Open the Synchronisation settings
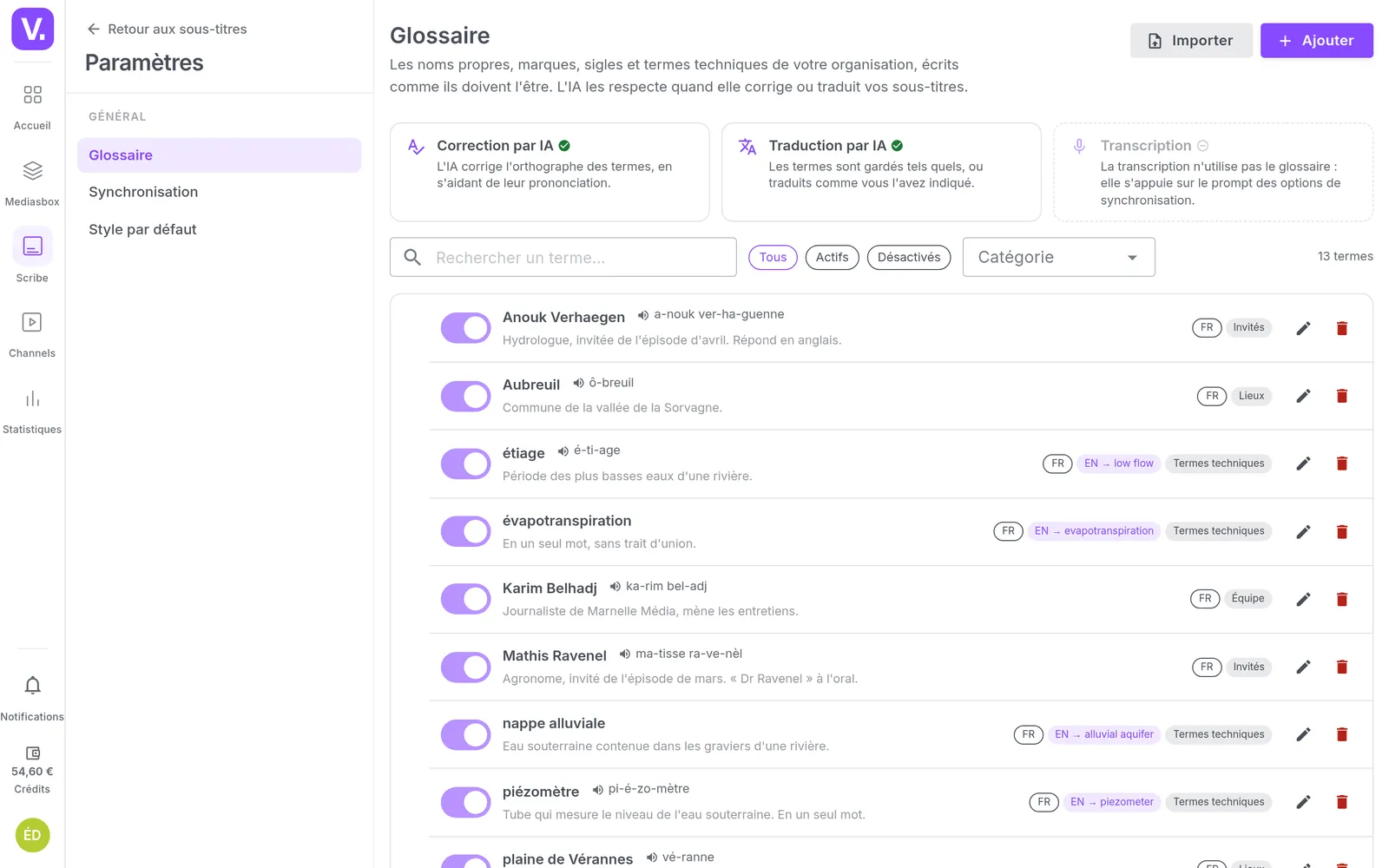 point(219,192)
